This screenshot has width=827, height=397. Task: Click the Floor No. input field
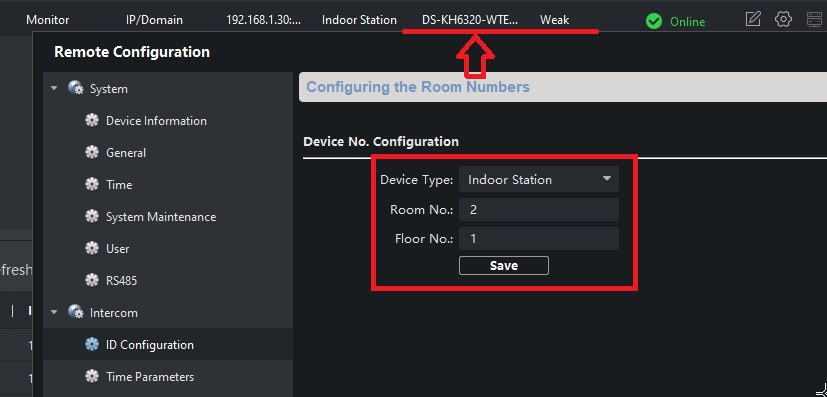[538, 238]
